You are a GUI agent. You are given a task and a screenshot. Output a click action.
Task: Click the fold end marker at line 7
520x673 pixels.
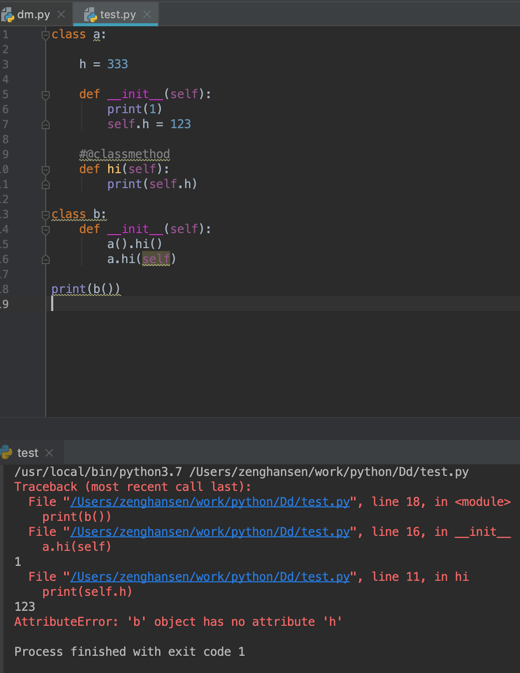click(x=45, y=124)
